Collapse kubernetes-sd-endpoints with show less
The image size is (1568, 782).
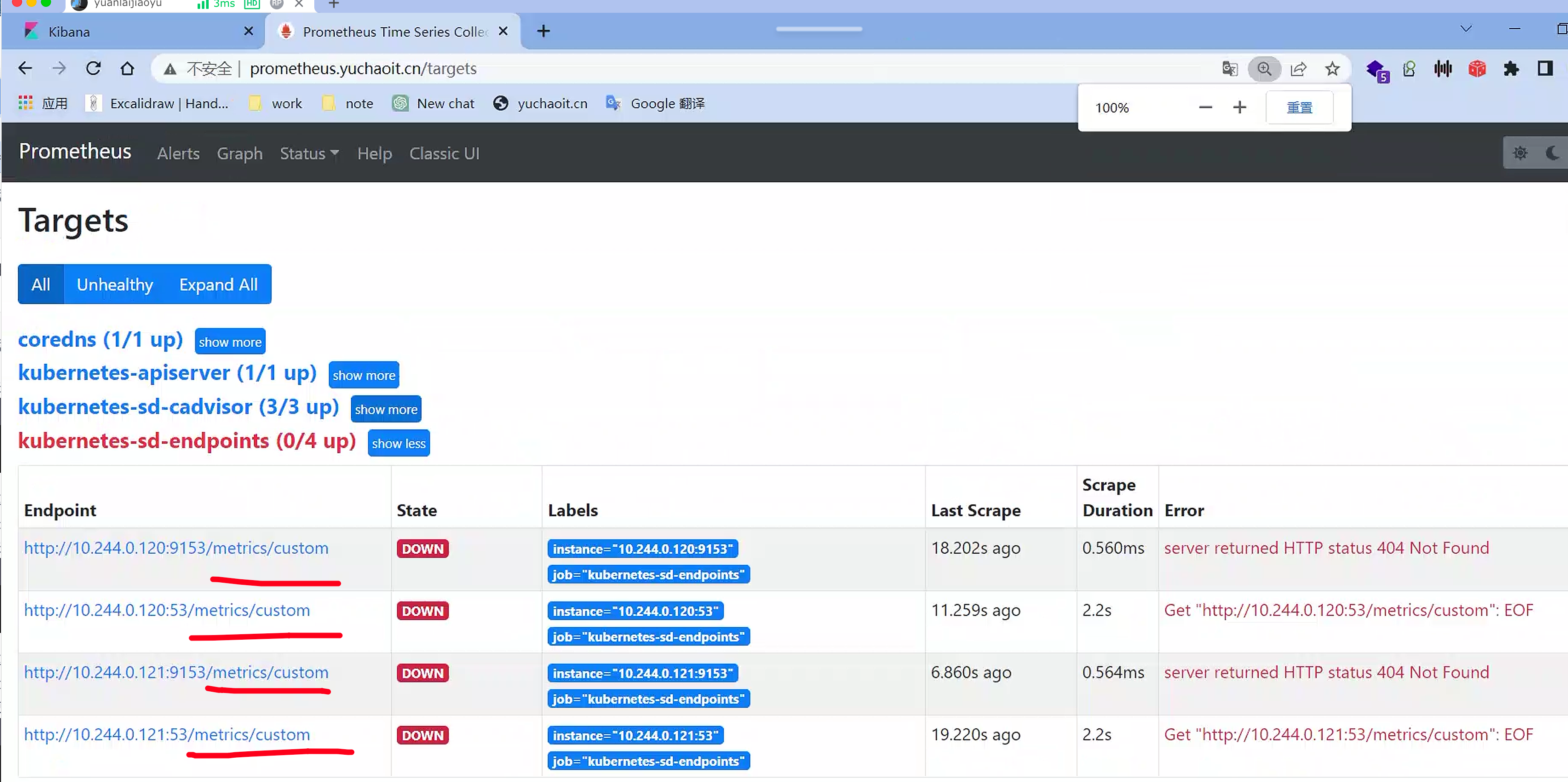pos(398,444)
